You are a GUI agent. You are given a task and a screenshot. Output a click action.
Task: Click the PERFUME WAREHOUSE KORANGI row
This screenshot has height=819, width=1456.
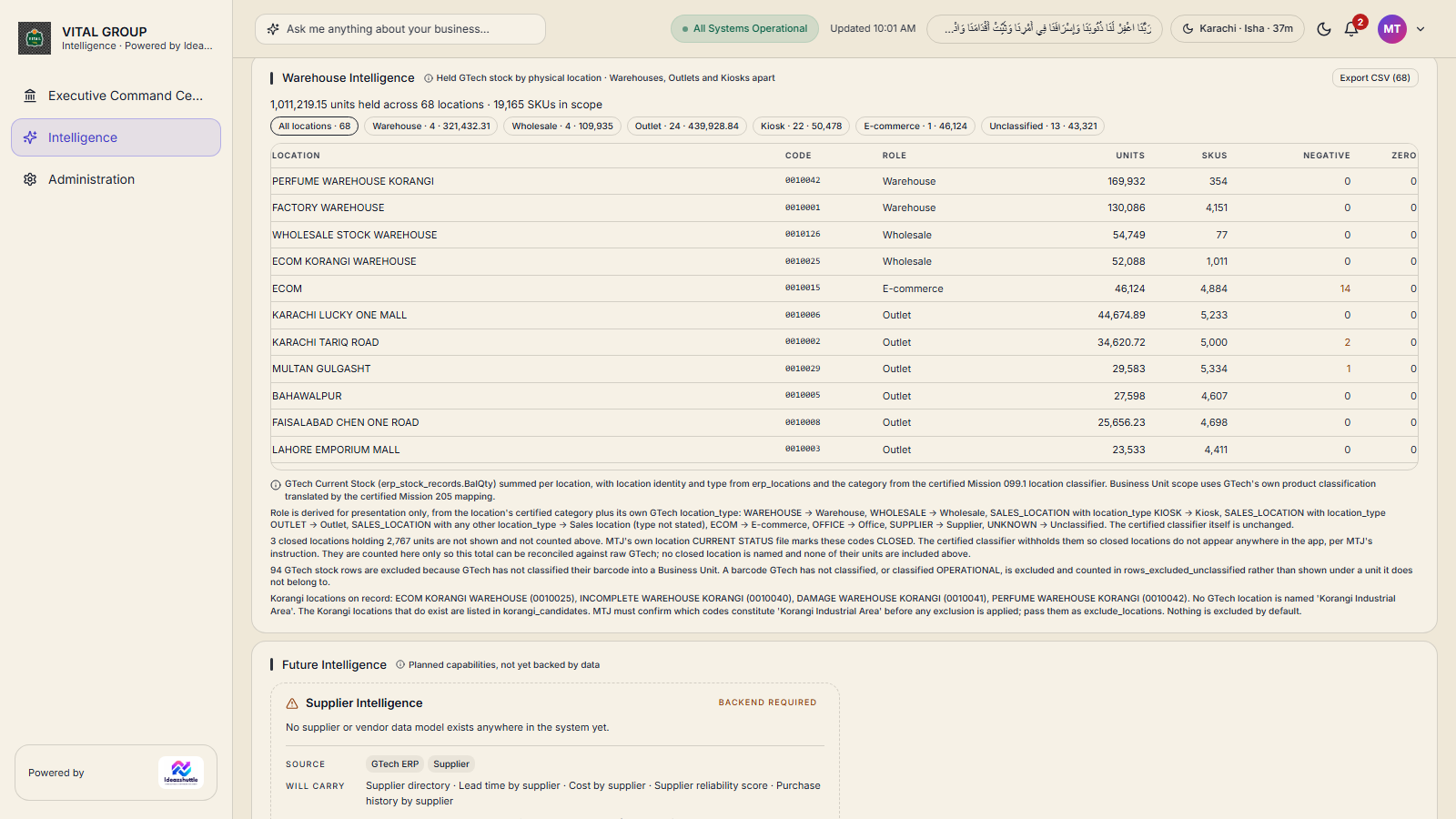844,181
